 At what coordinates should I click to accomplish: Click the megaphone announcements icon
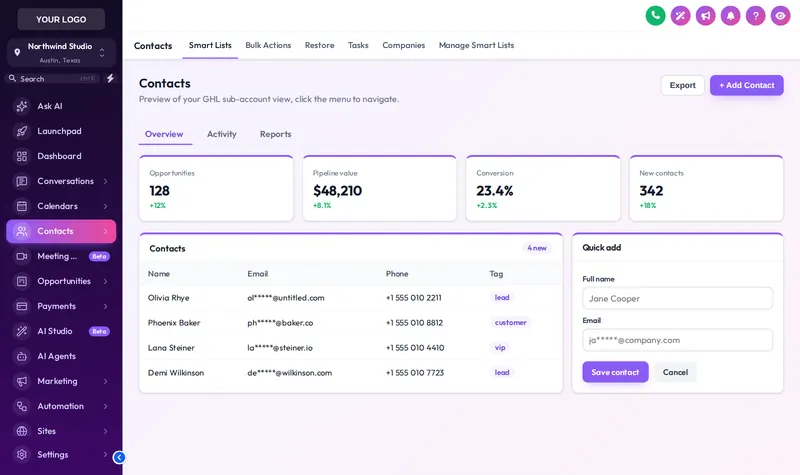click(705, 16)
